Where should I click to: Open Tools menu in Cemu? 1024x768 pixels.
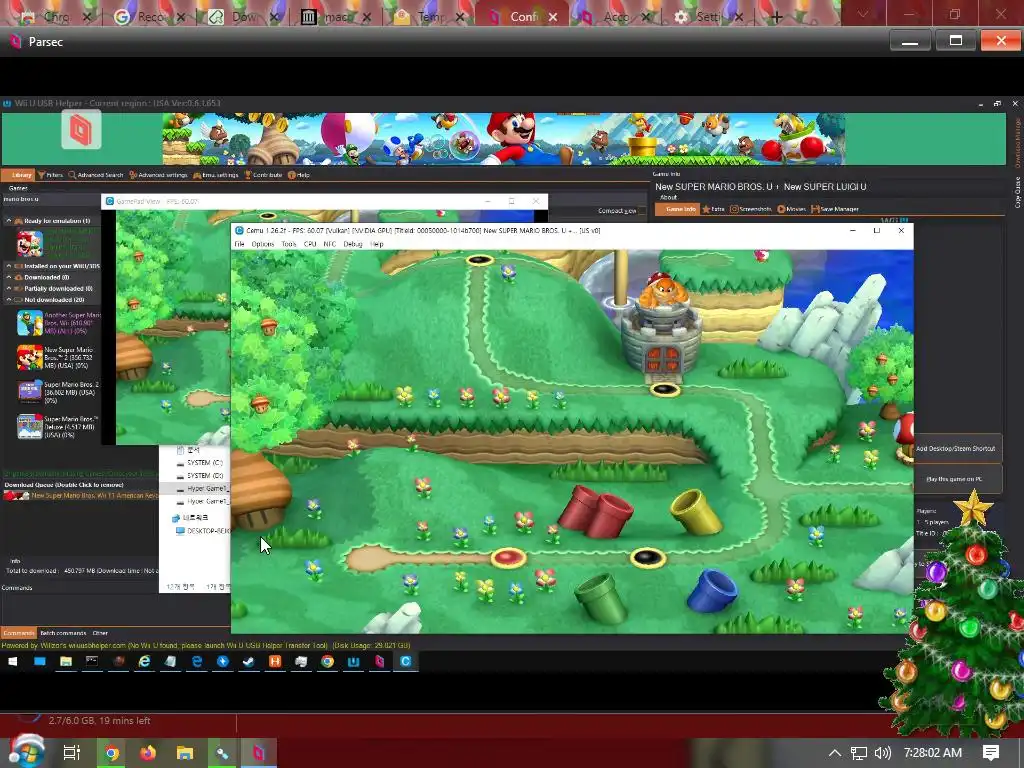(x=289, y=244)
